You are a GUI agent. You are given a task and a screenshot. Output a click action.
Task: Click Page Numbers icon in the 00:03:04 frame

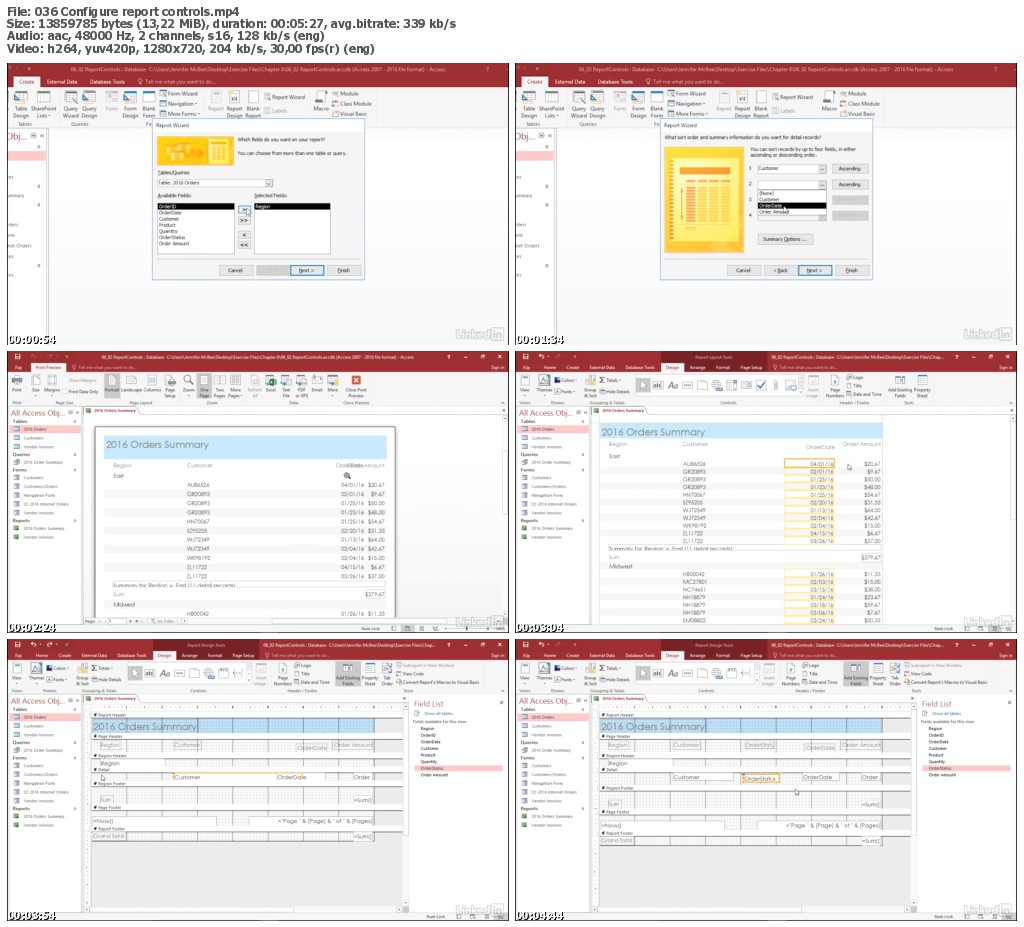tap(835, 385)
